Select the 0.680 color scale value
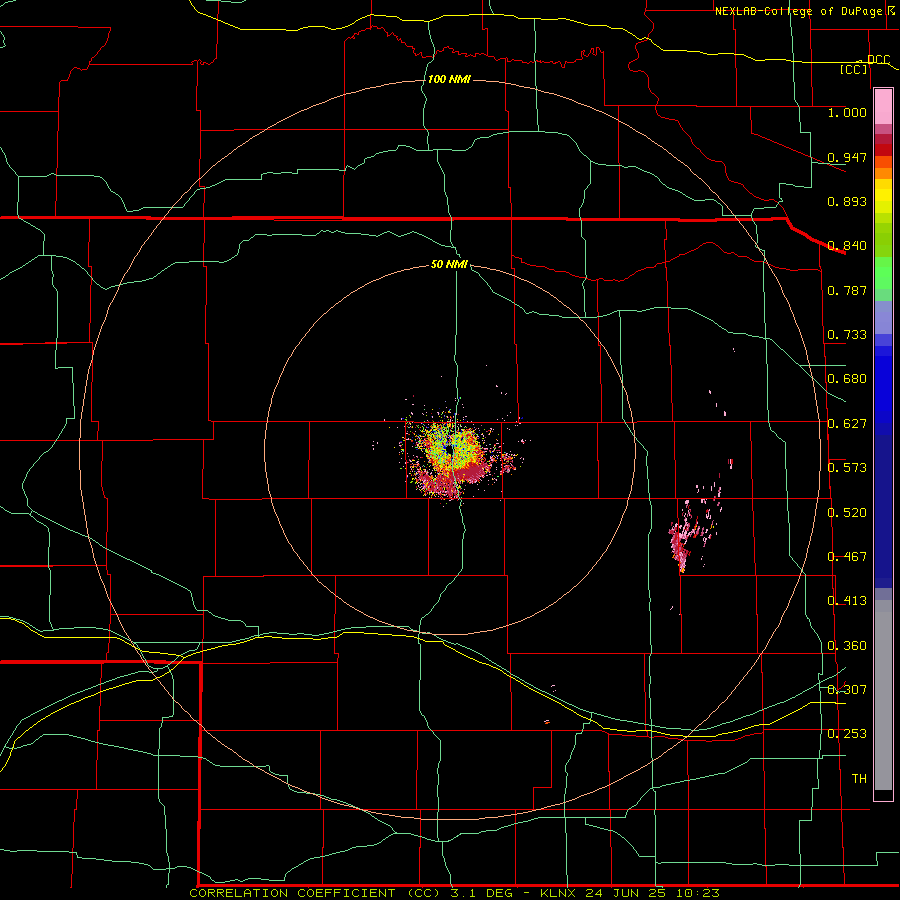 click(x=847, y=379)
